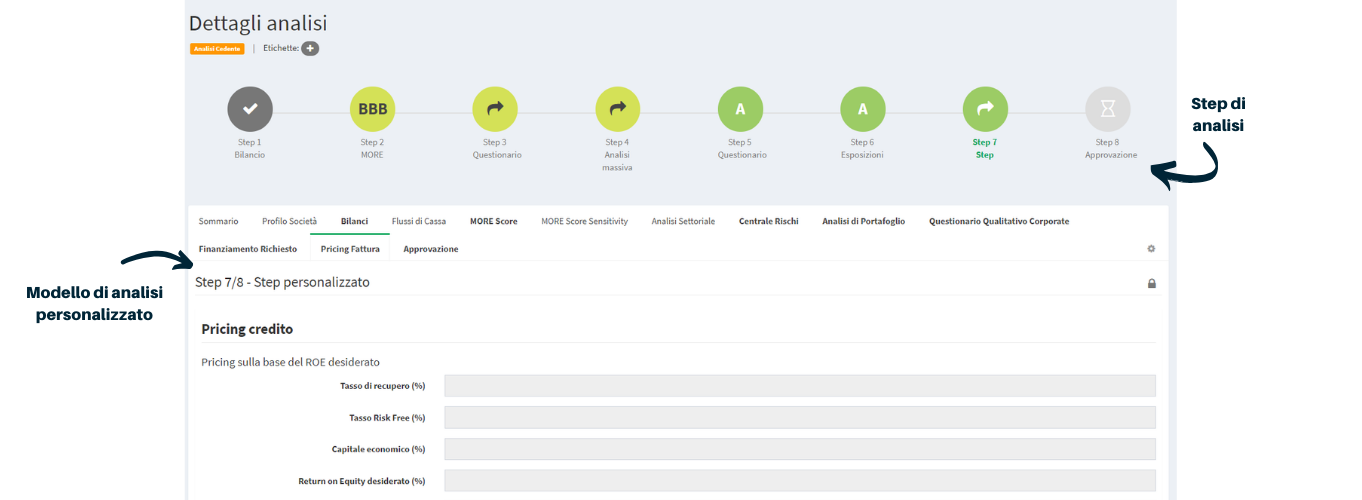Image resolution: width=1362 pixels, height=500 pixels.
Task: Open the tab settings gear icon
Action: (1151, 249)
